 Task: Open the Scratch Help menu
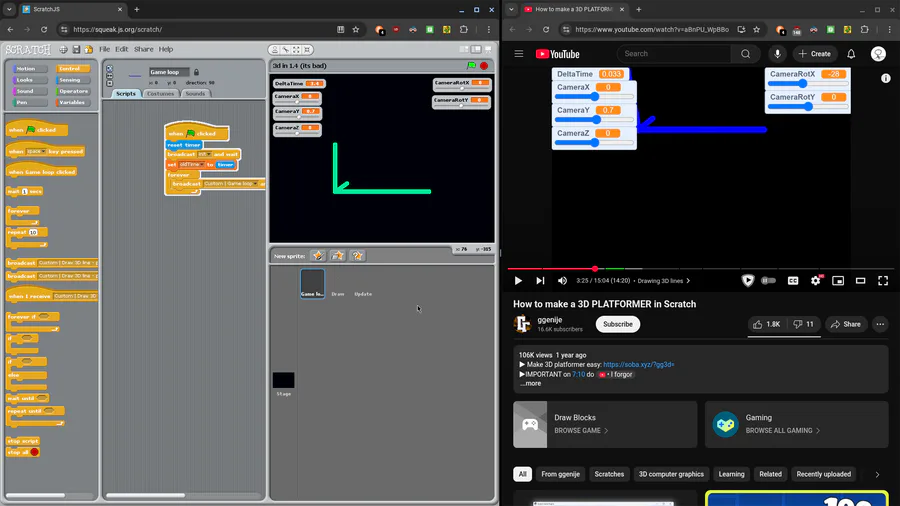click(x=166, y=49)
